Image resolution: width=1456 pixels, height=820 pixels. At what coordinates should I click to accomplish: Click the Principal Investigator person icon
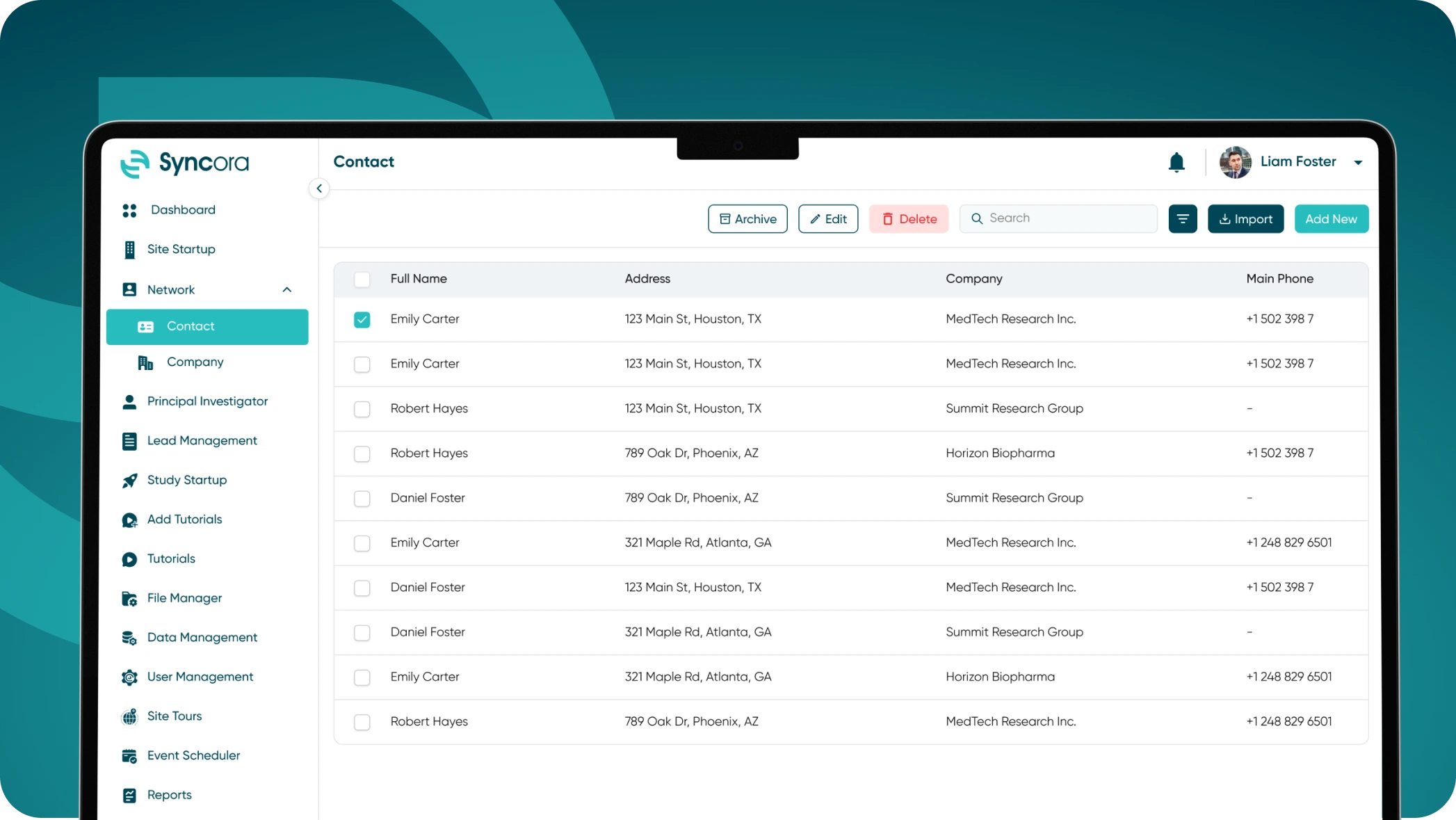point(129,402)
